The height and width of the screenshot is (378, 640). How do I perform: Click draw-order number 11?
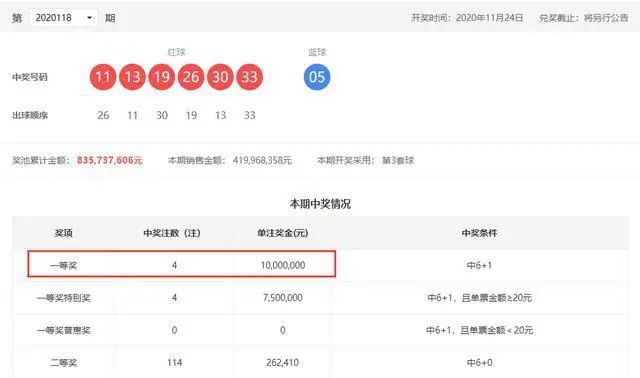(x=132, y=116)
